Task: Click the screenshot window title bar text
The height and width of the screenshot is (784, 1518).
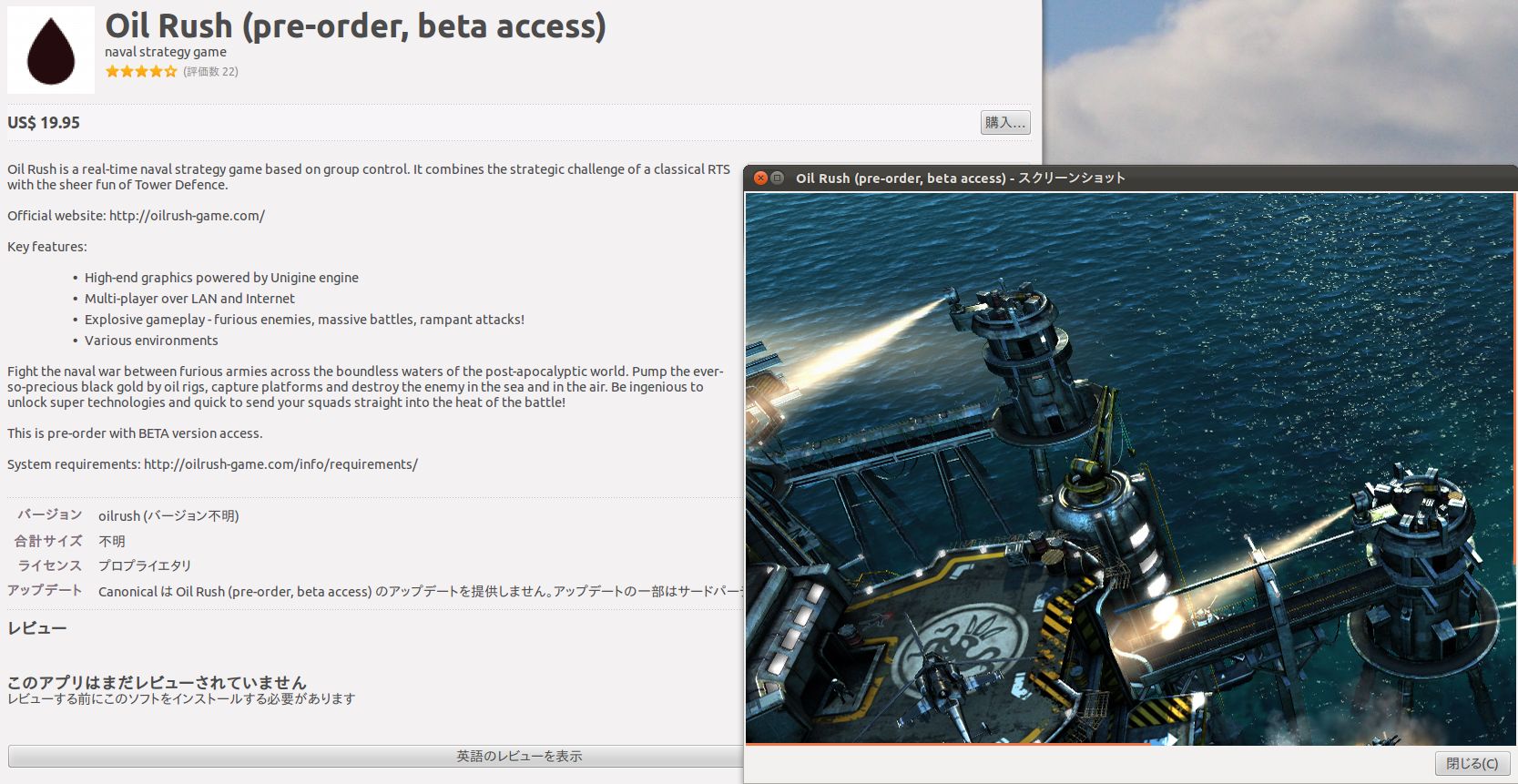Action: [x=961, y=178]
